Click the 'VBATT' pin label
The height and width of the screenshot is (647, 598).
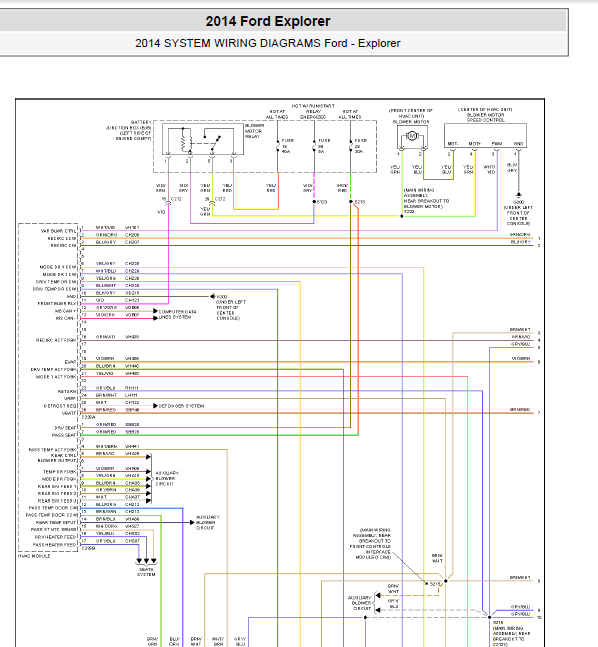pos(69,413)
